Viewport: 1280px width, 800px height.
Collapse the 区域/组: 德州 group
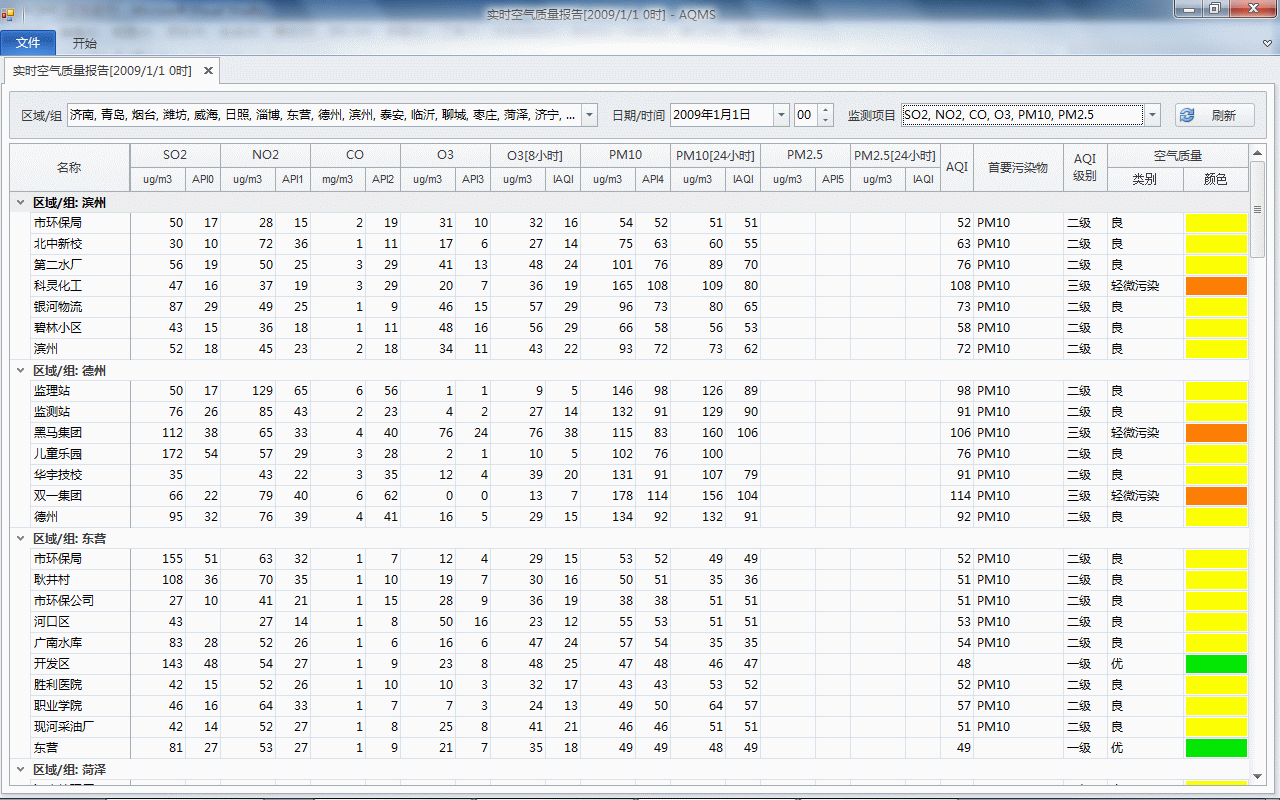(20, 371)
